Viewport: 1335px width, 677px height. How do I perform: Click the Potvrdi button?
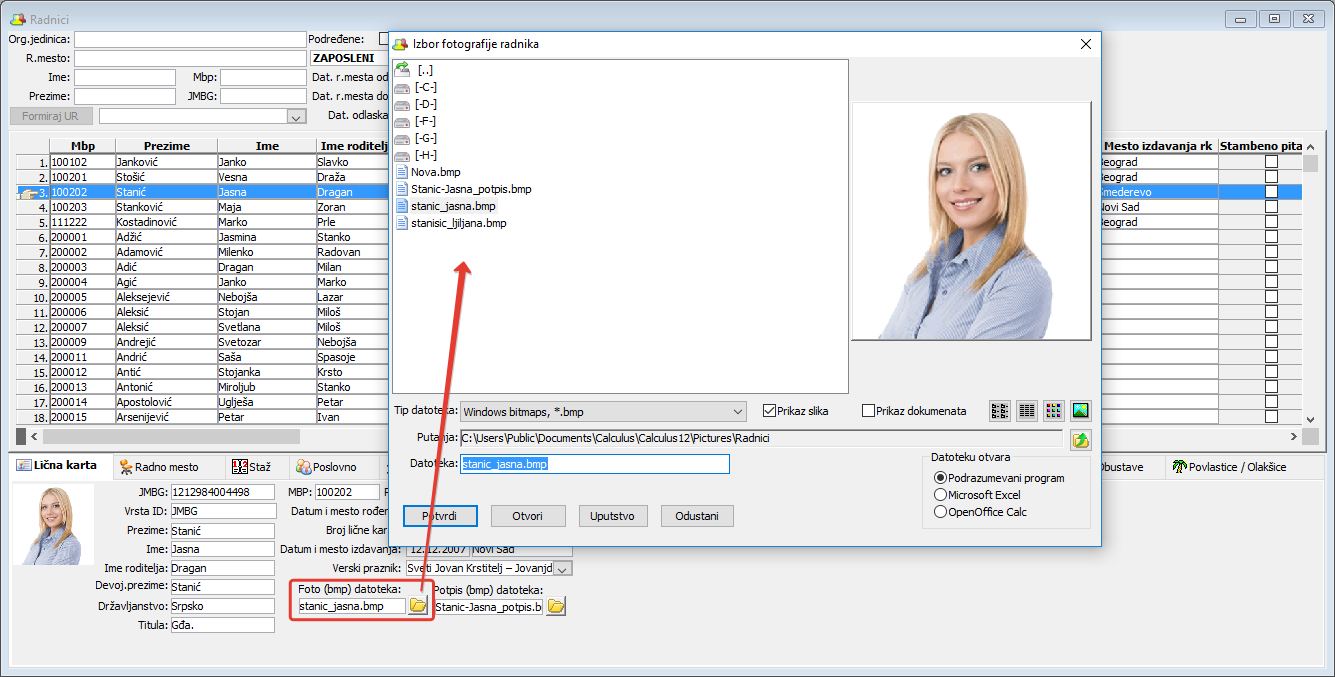pos(441,516)
